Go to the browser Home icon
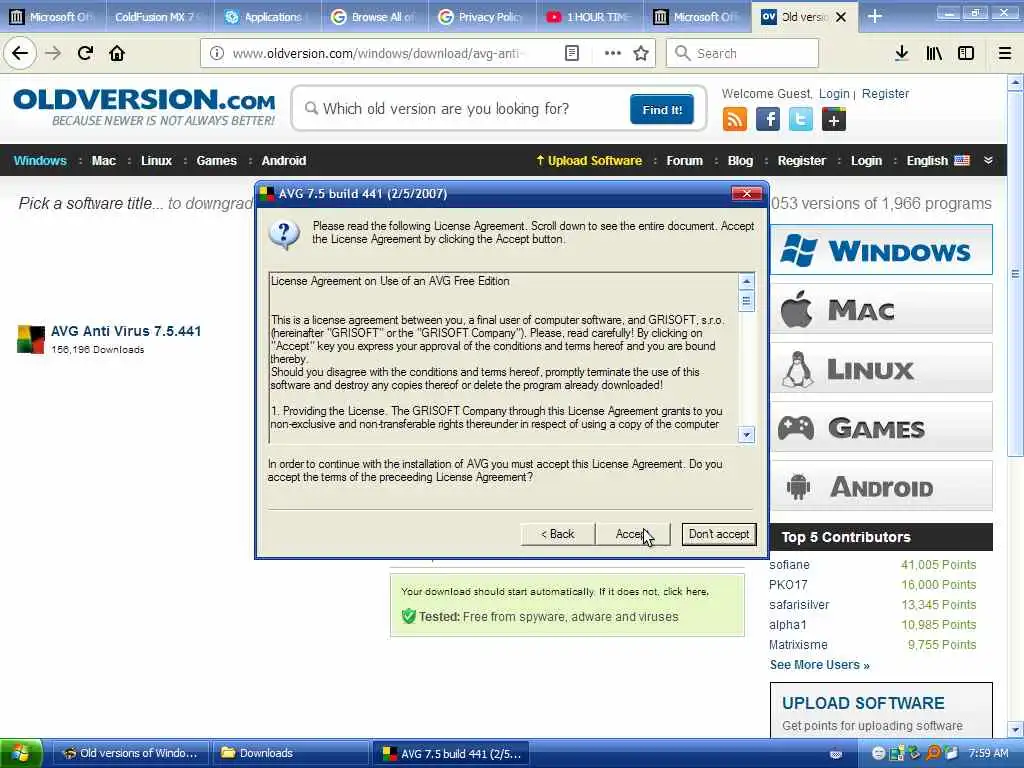1024x768 pixels. (117, 53)
